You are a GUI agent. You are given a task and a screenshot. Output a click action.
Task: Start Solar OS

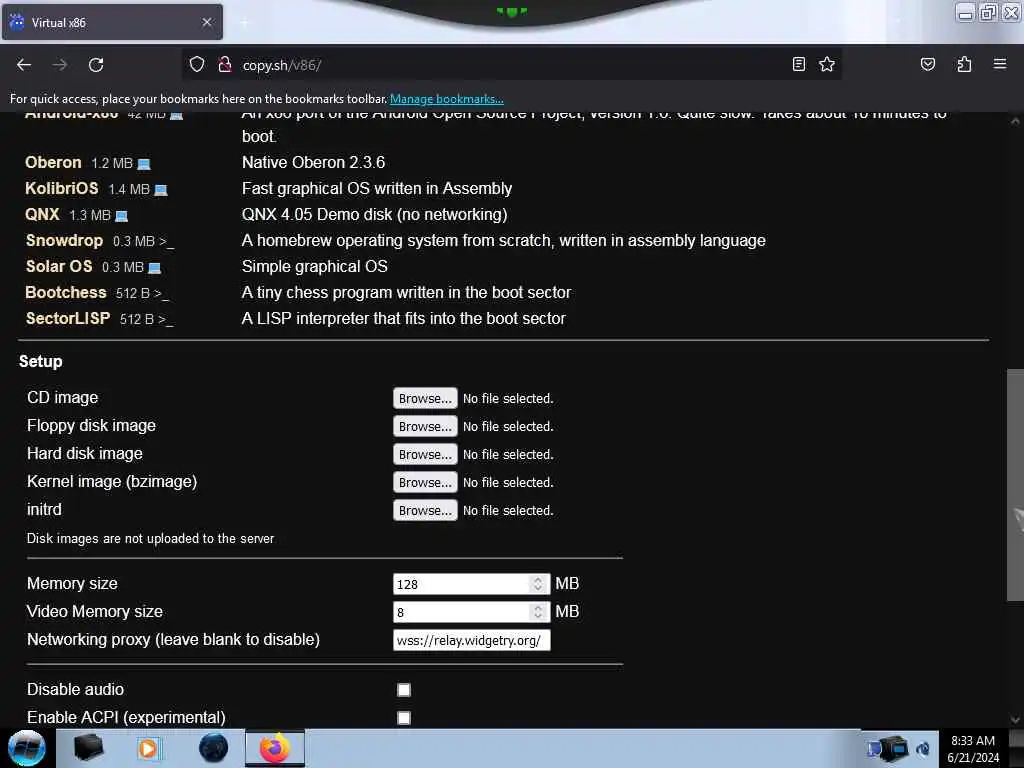(x=59, y=266)
